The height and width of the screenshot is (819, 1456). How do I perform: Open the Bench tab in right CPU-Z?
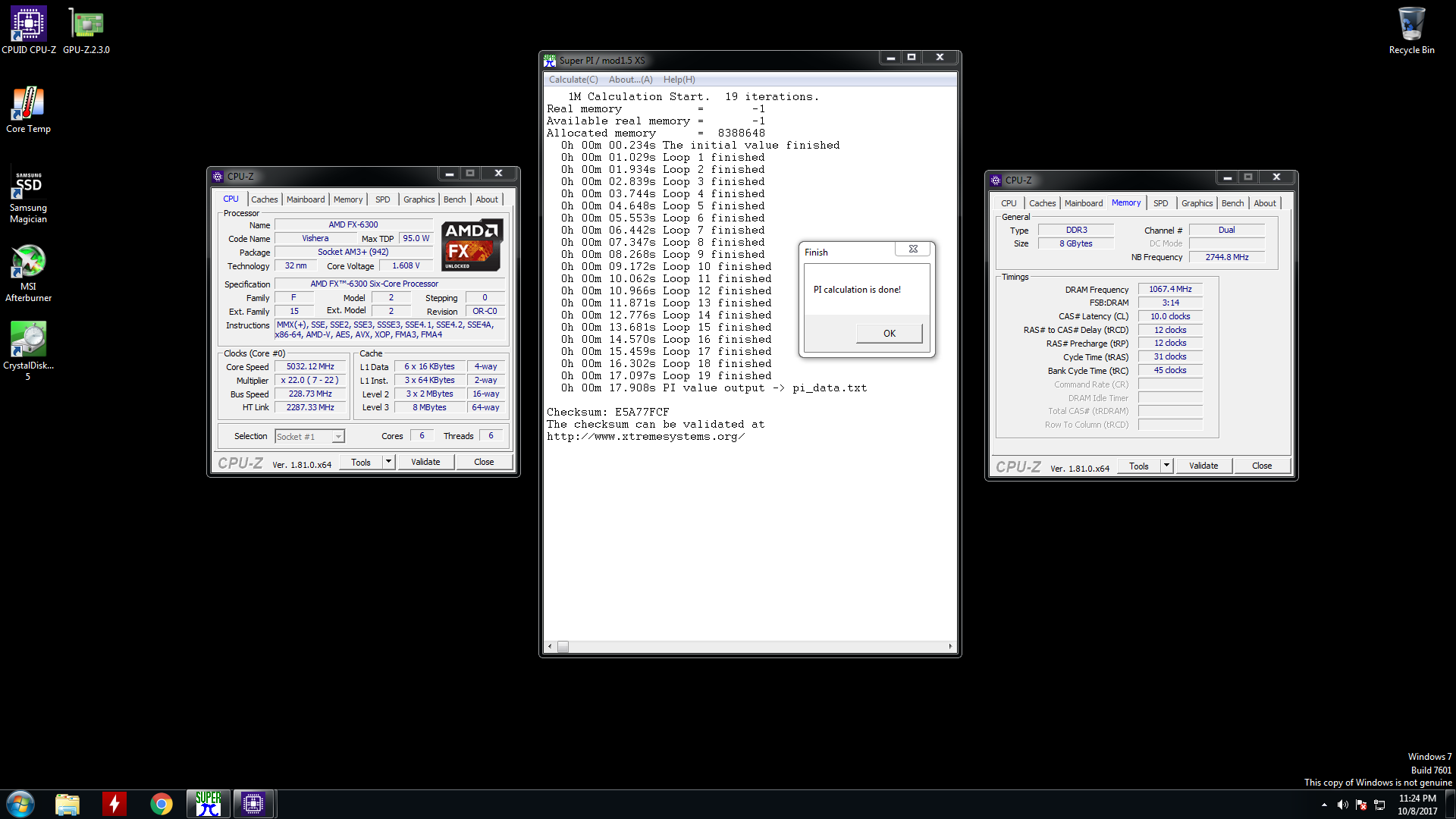(1233, 203)
